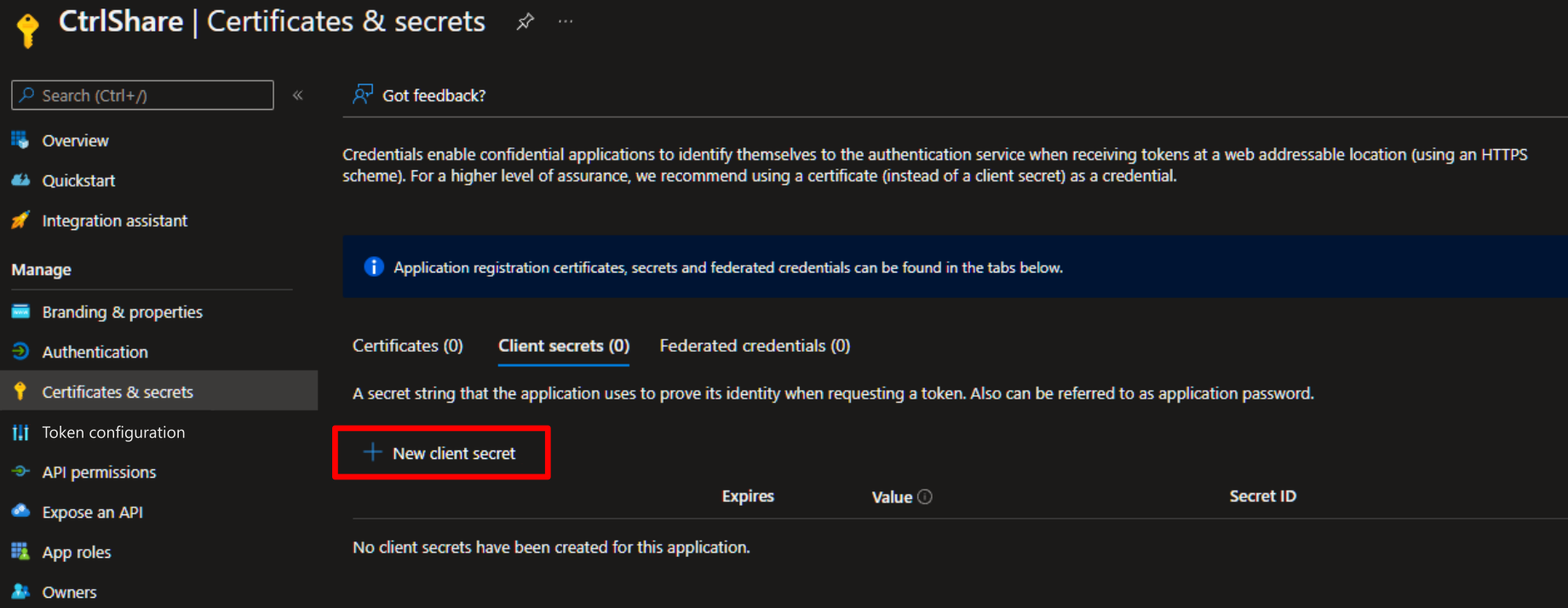Click New client secret button
Screen dimensions: 1568x608
pos(441,453)
